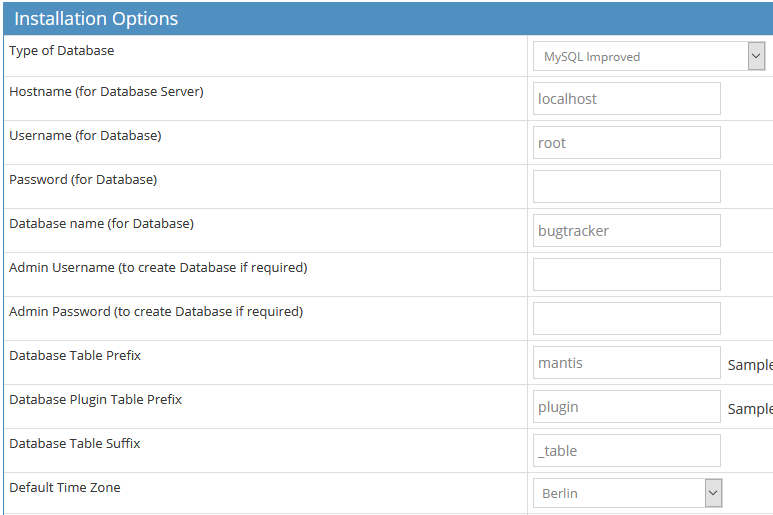
Task: Click the Type of Database dropdown arrow
Action: tap(756, 57)
